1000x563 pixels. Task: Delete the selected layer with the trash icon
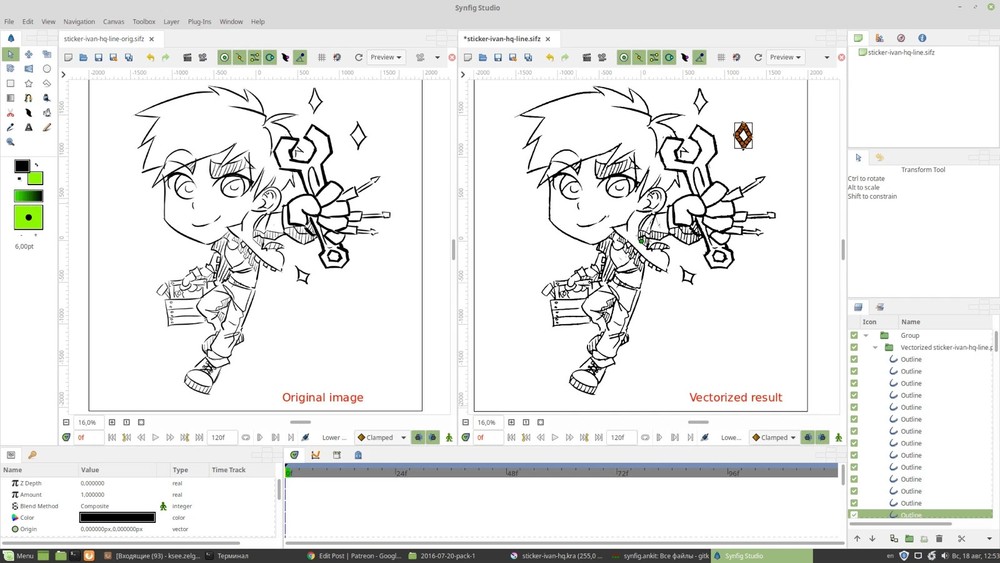939,539
